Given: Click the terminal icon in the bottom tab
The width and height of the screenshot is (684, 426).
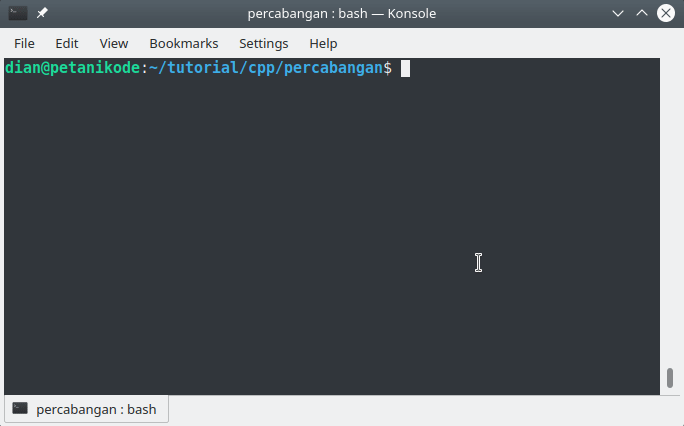Looking at the screenshot, I should click(20, 409).
